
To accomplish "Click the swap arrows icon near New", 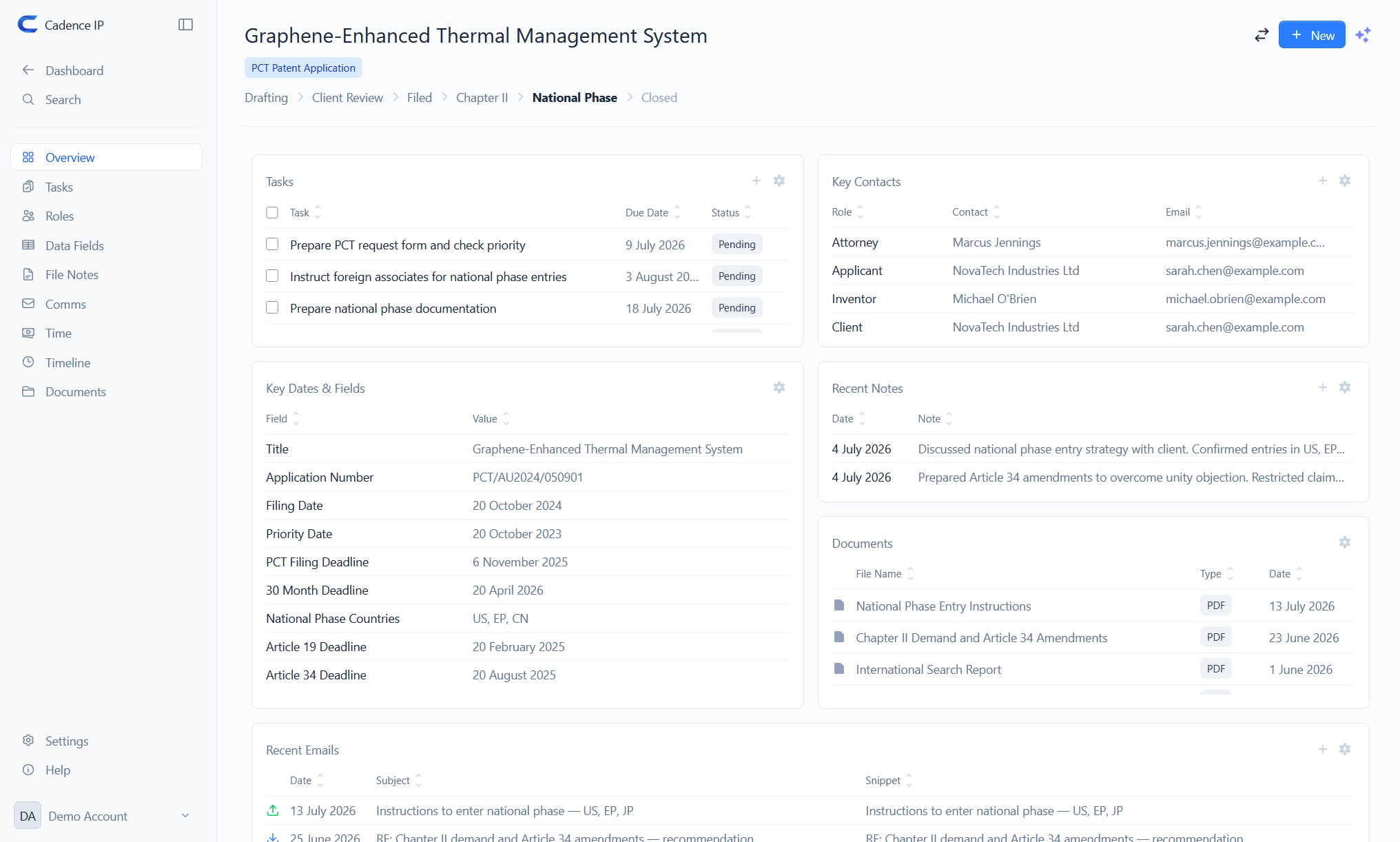I will (1262, 35).
